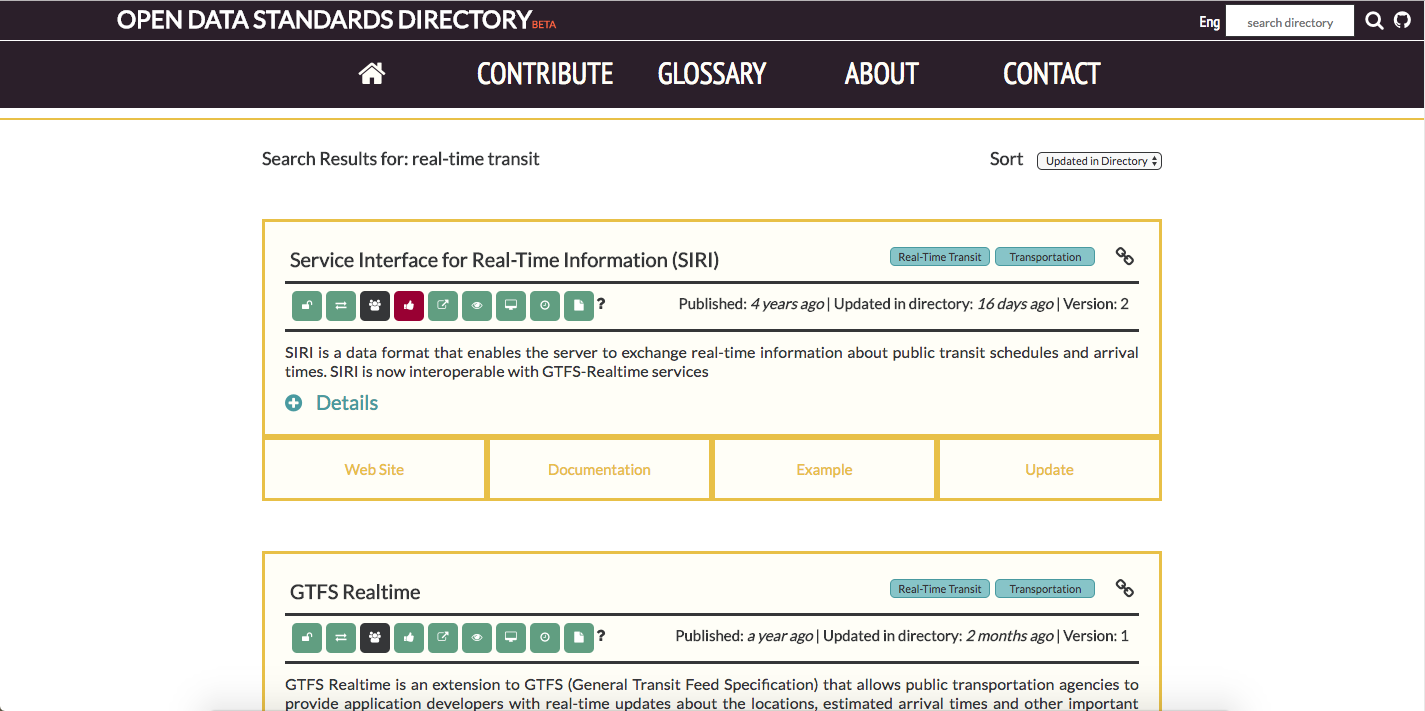Click the open-lock icon in the SIRI card
1425x711 pixels.
coord(307,305)
